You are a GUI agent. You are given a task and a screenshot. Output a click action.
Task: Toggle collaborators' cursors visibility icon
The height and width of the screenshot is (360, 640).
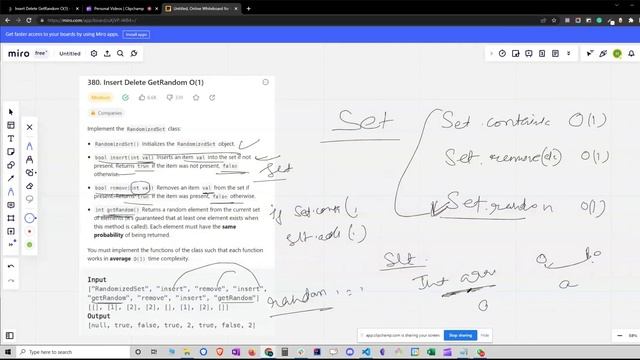coord(590,53)
